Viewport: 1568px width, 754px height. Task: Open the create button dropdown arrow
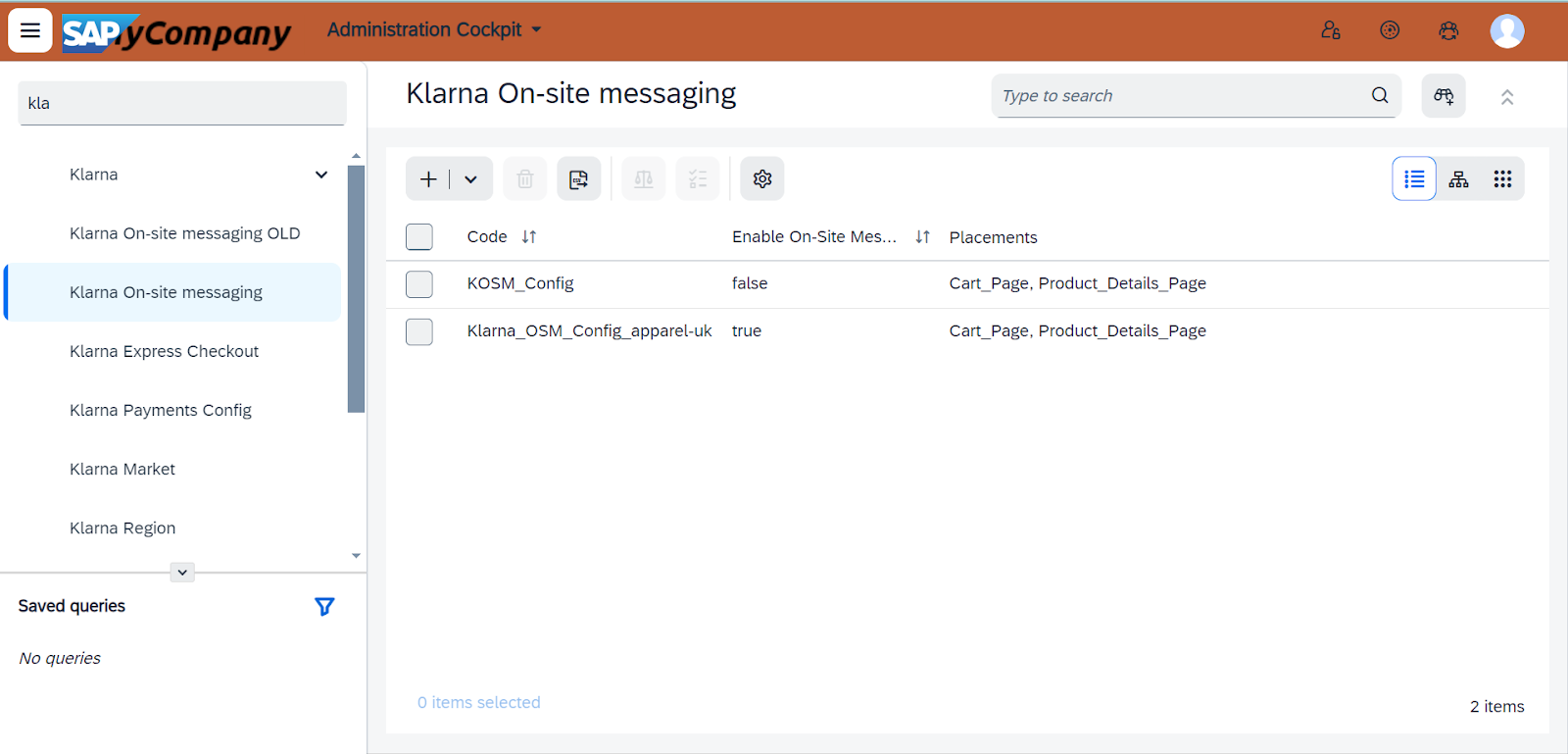pyautogui.click(x=470, y=178)
